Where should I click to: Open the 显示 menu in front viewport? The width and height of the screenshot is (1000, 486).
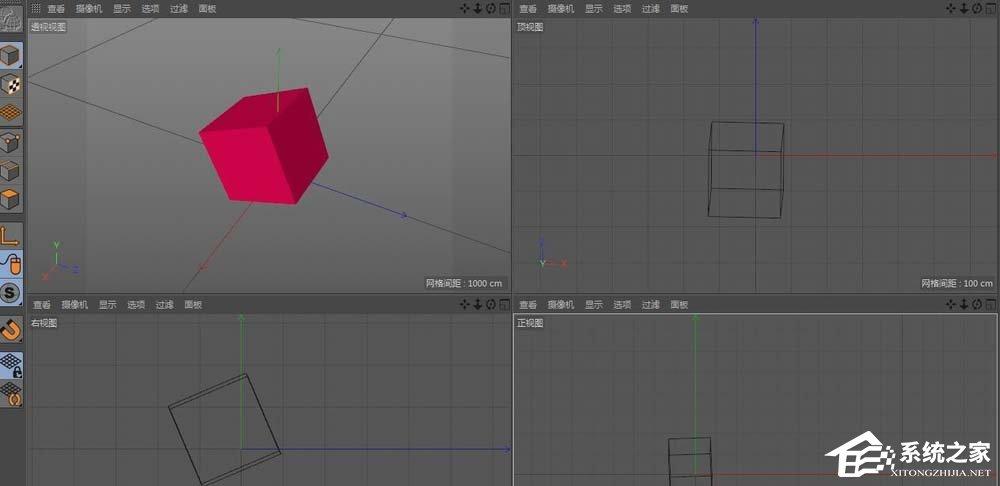(x=594, y=305)
